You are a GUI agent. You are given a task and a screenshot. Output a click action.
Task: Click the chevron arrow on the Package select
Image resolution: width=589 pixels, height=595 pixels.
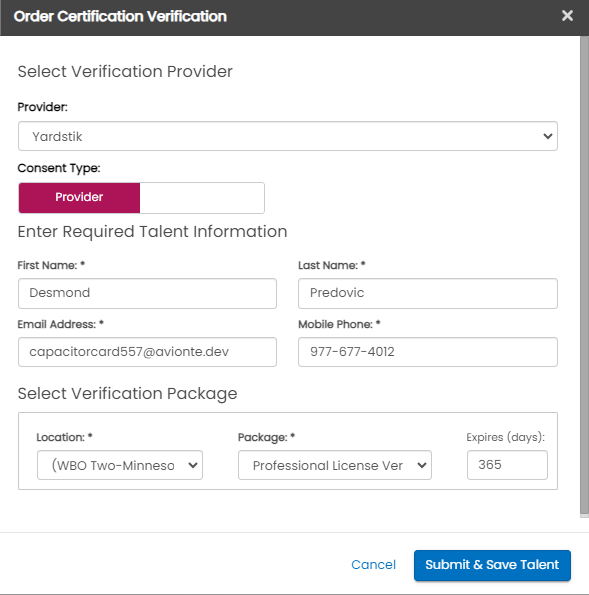coord(422,465)
